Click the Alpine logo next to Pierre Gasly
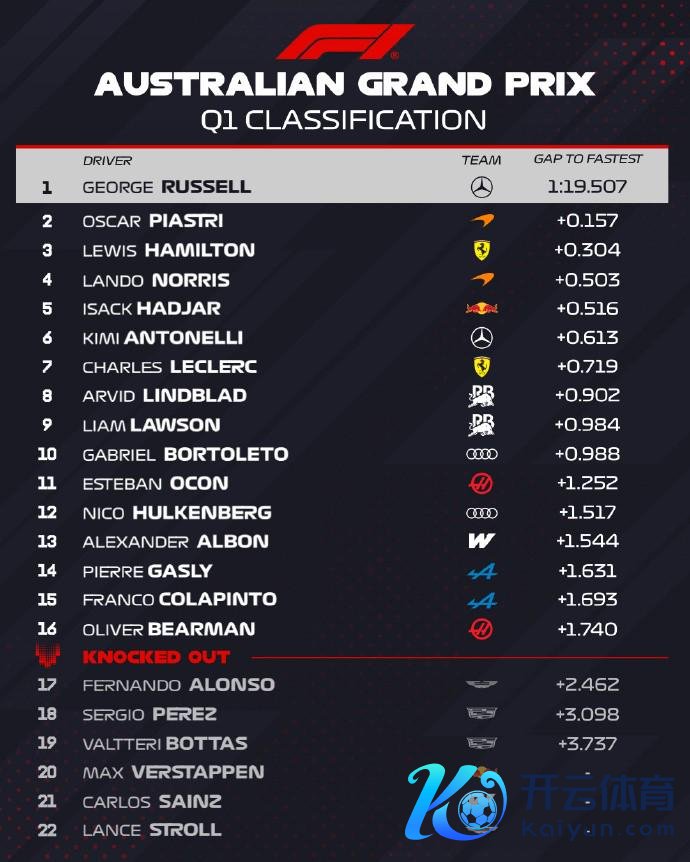 click(x=481, y=572)
